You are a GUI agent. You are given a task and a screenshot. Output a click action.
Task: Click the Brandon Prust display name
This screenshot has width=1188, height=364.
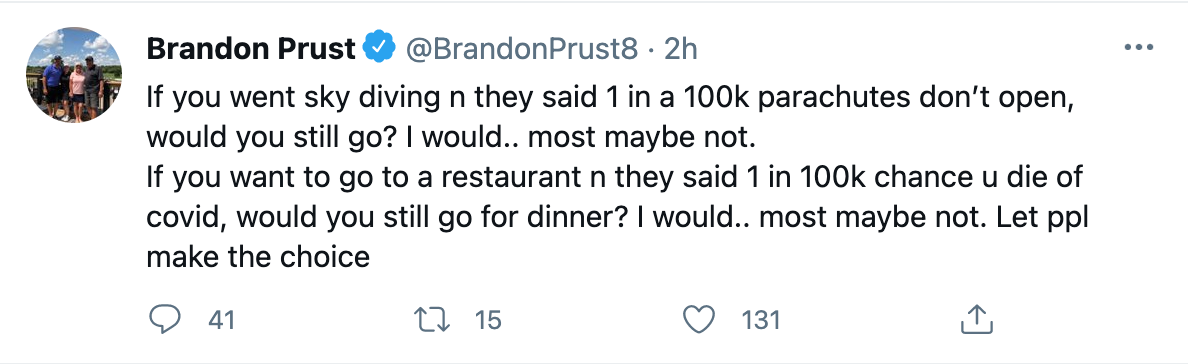pos(251,49)
